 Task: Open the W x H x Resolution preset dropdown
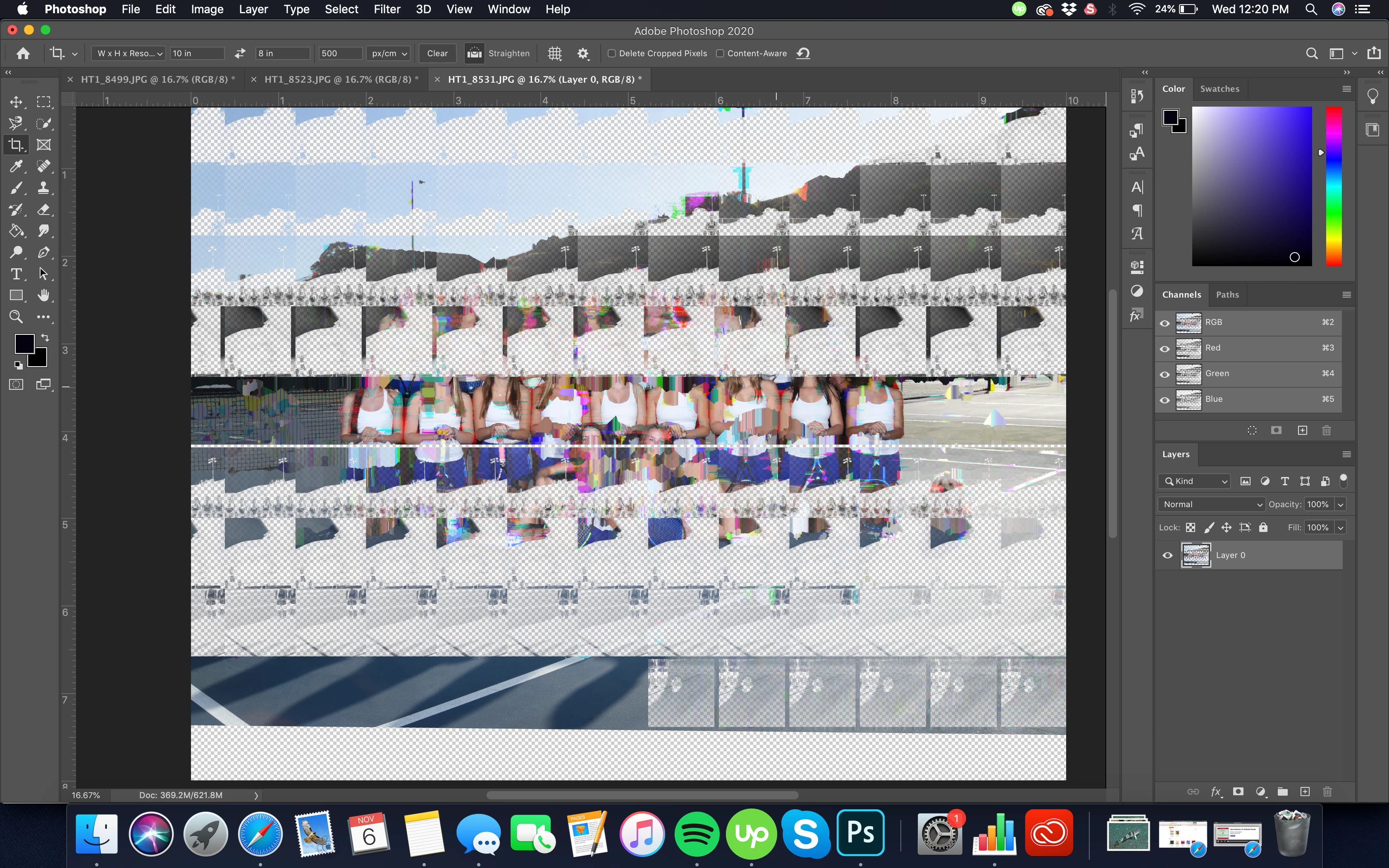point(128,53)
